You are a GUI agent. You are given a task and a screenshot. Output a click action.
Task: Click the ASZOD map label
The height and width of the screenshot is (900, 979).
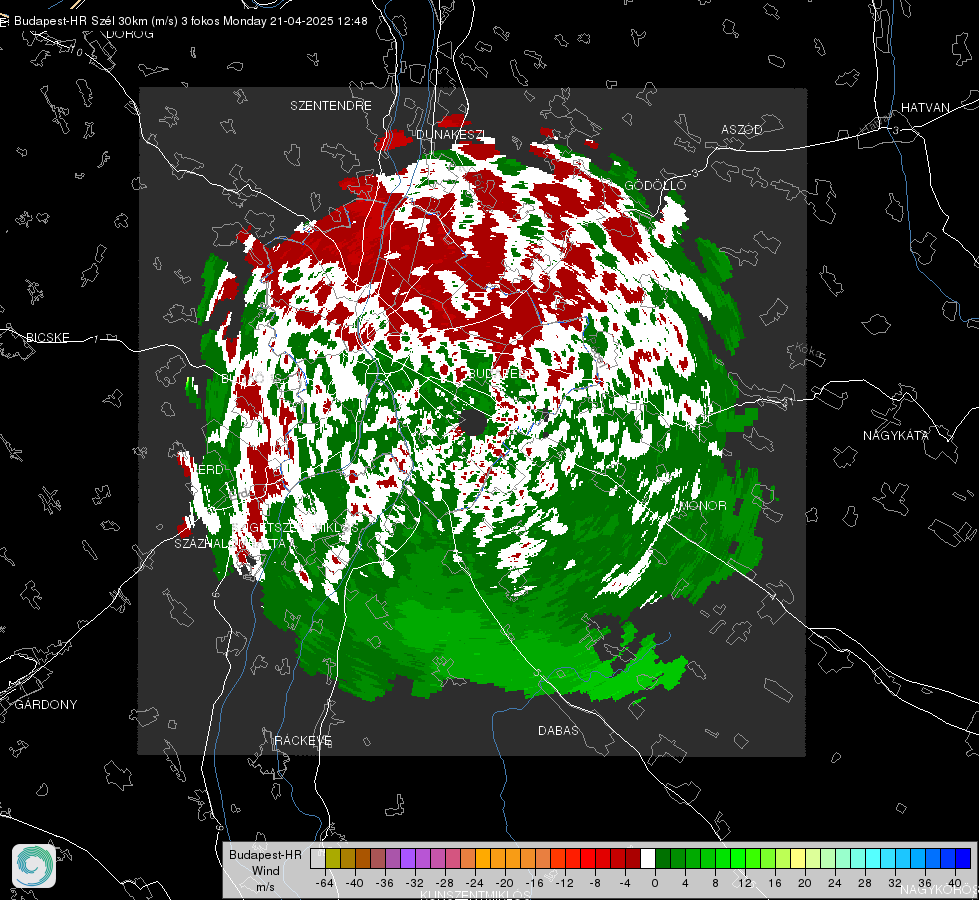click(742, 130)
